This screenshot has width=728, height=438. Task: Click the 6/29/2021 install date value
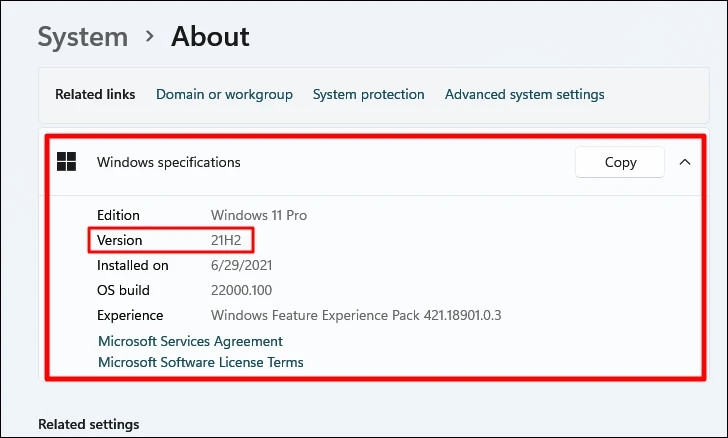tap(241, 266)
